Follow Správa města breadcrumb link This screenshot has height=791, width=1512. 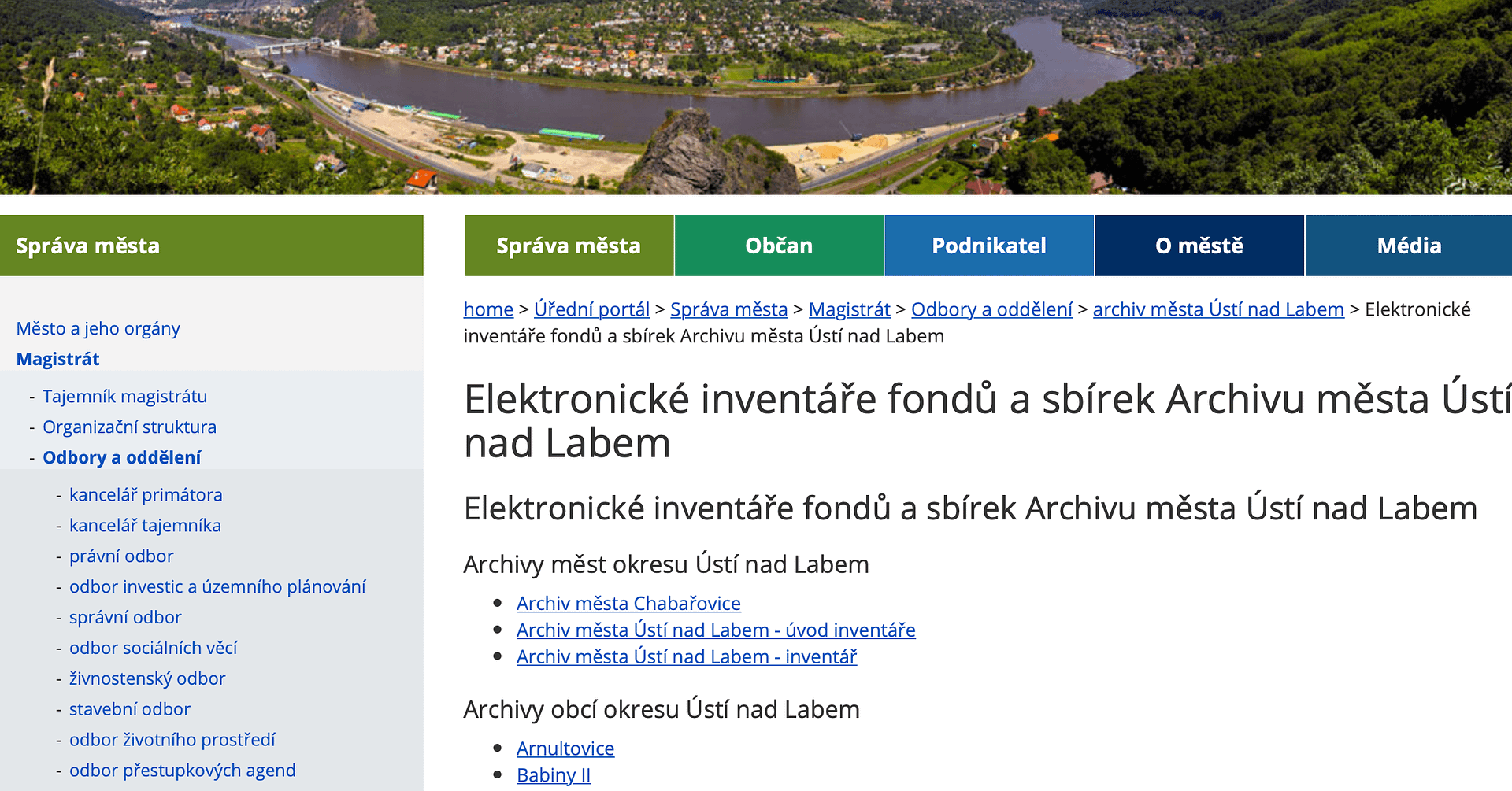728,309
